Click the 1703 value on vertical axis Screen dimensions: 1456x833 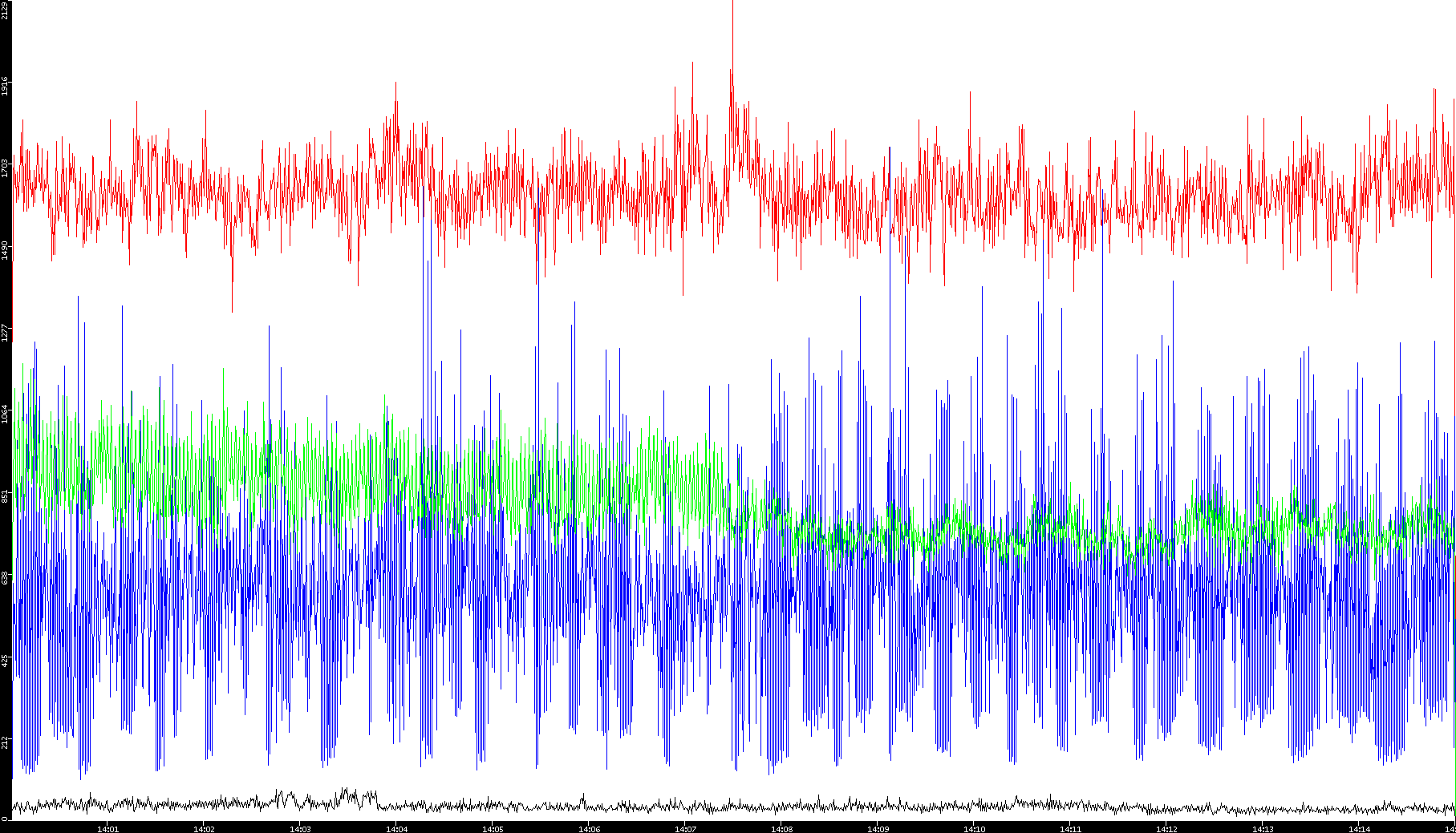pos(5,168)
